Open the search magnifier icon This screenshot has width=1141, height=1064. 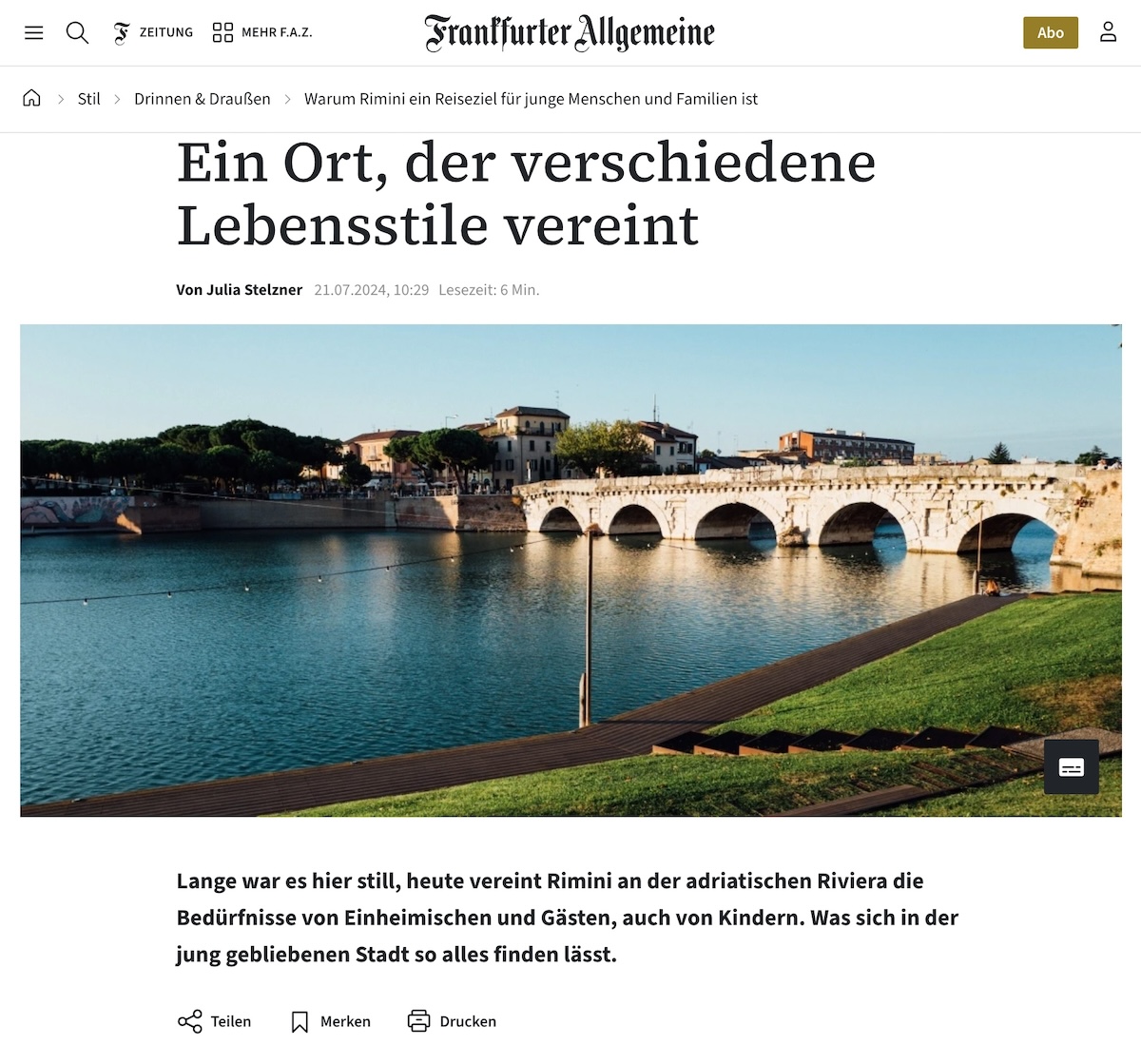[77, 32]
